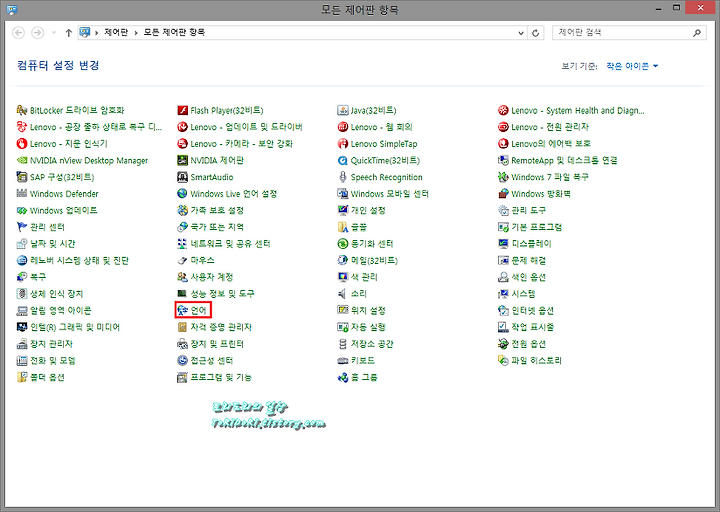720x512 pixels.
Task: Open the Java(32비트) icon
Action: coord(343,110)
